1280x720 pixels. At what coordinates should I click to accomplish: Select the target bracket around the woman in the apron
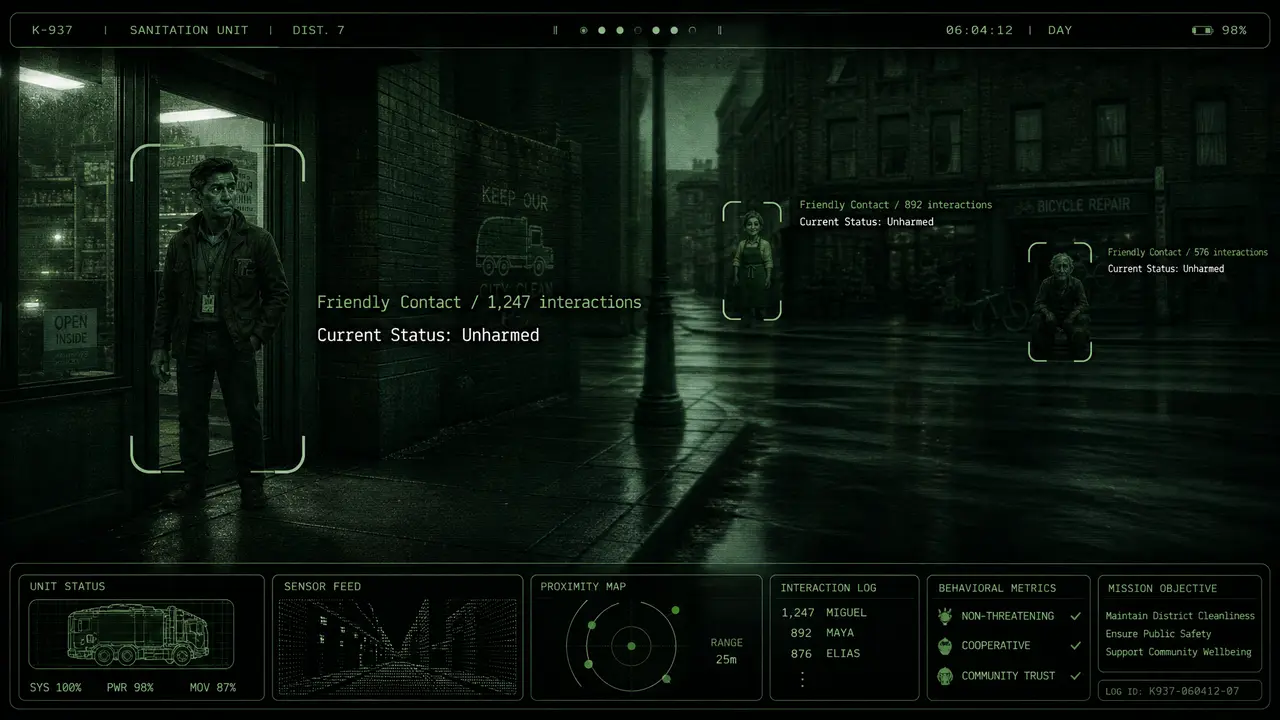(x=752, y=261)
